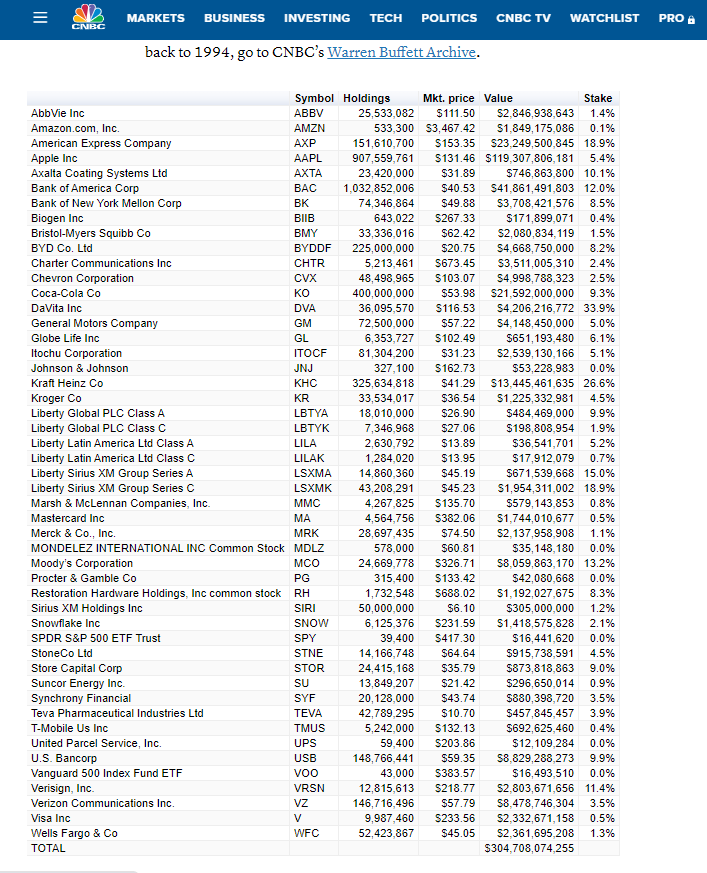Screen dimensions: 707x873
Task: Click the STNE symbol cell
Action: [308, 654]
